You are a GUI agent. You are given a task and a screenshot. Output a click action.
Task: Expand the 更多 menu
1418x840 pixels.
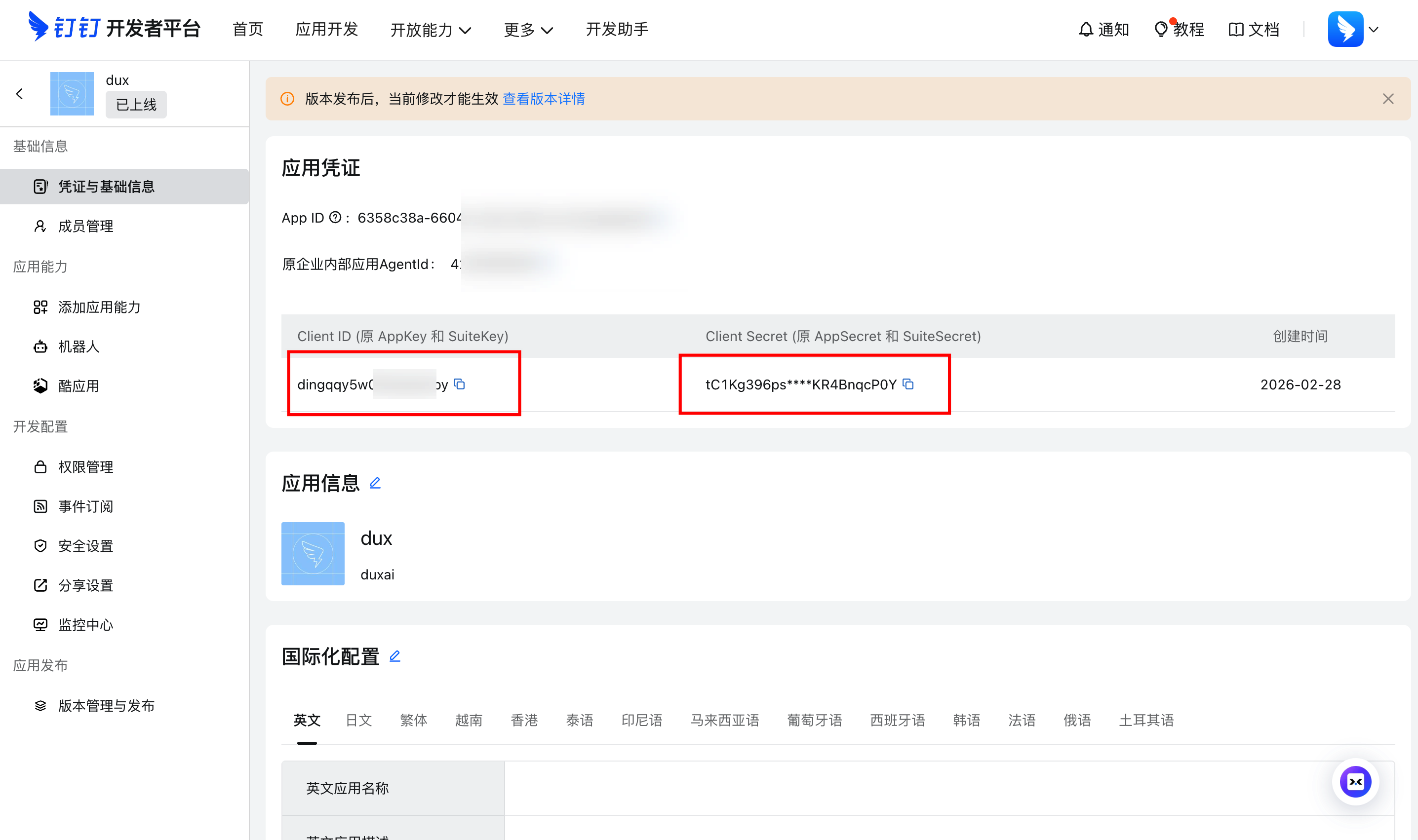pos(527,30)
